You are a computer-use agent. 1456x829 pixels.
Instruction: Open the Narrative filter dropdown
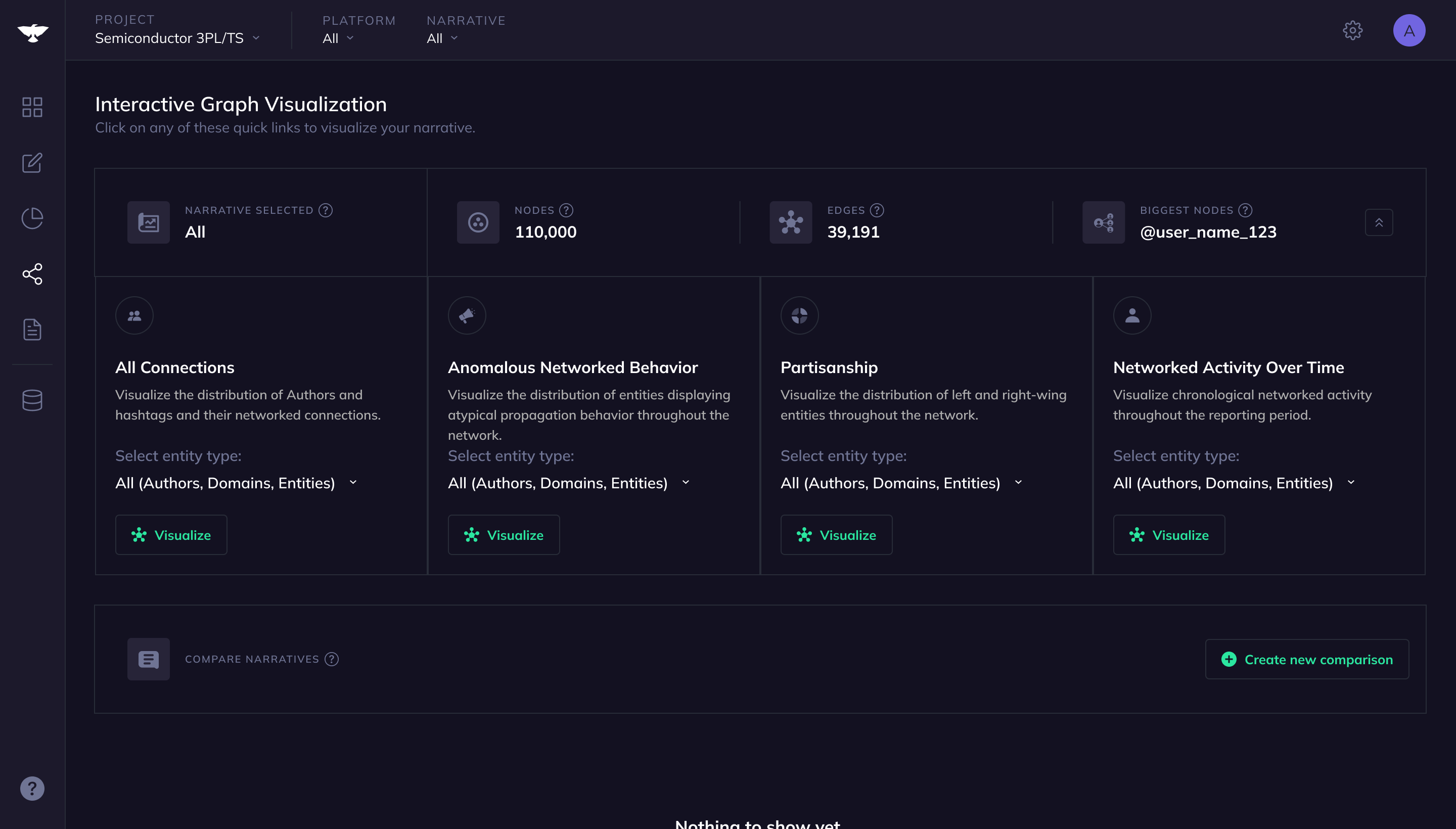point(442,38)
